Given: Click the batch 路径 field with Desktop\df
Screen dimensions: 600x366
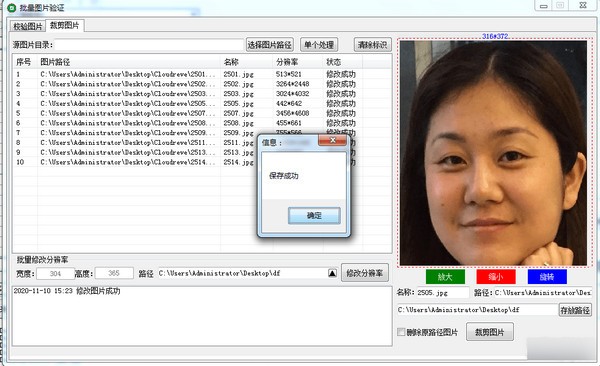Looking at the screenshot, I should 243,273.
